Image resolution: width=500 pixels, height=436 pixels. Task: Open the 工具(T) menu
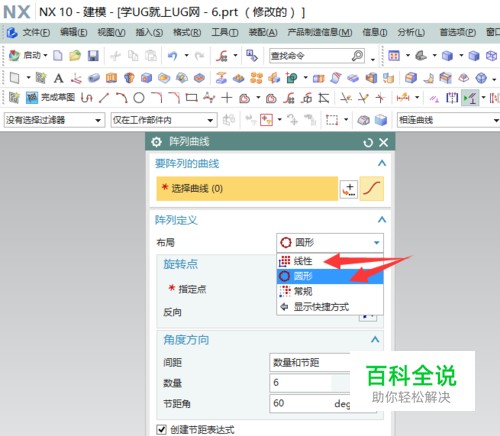click(225, 32)
